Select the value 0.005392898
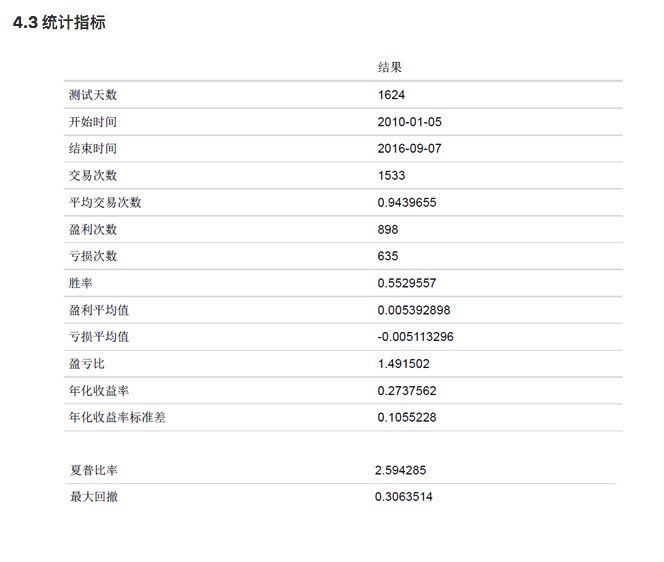 point(414,310)
